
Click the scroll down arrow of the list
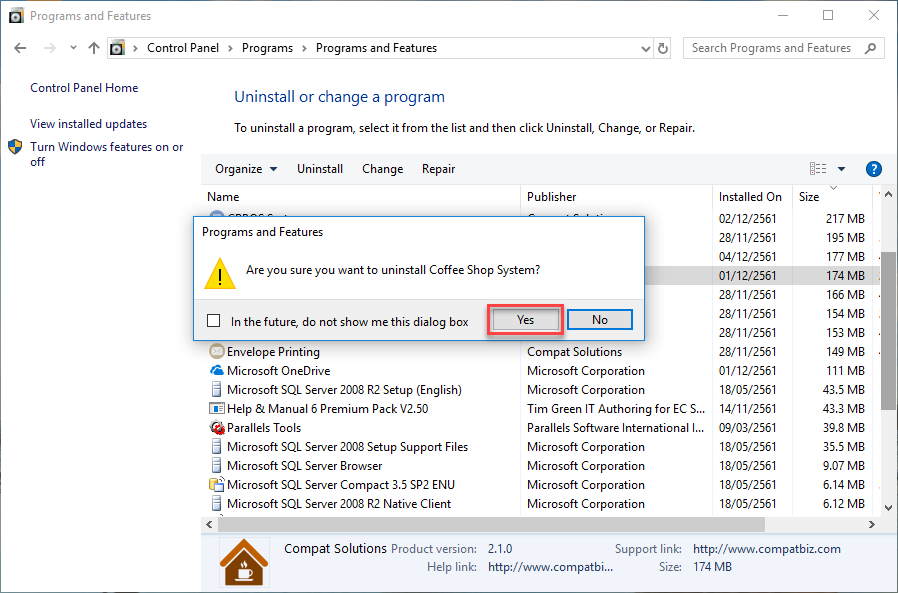pyautogui.click(x=888, y=508)
